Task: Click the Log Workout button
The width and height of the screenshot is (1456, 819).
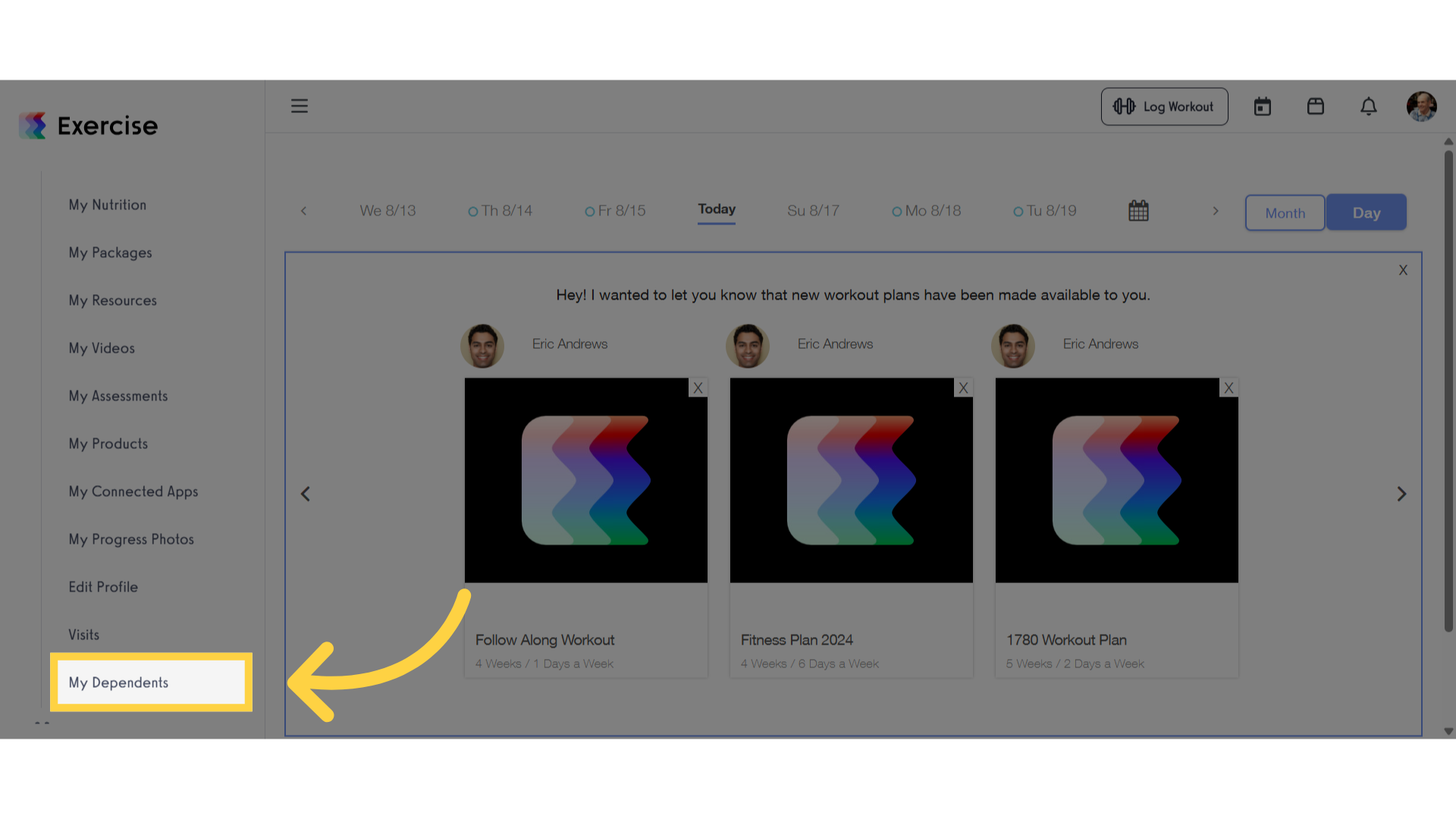Action: click(1164, 107)
